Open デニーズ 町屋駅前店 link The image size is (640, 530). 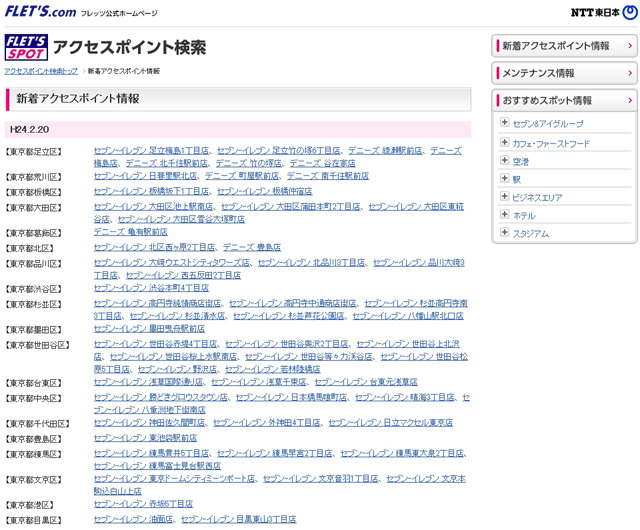pyautogui.click(x=242, y=176)
